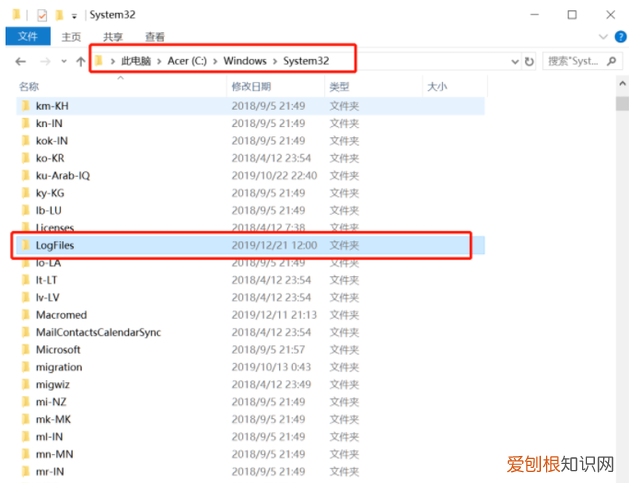The image size is (640, 483).
Task: Select the km-KH folder
Action: (x=251, y=106)
